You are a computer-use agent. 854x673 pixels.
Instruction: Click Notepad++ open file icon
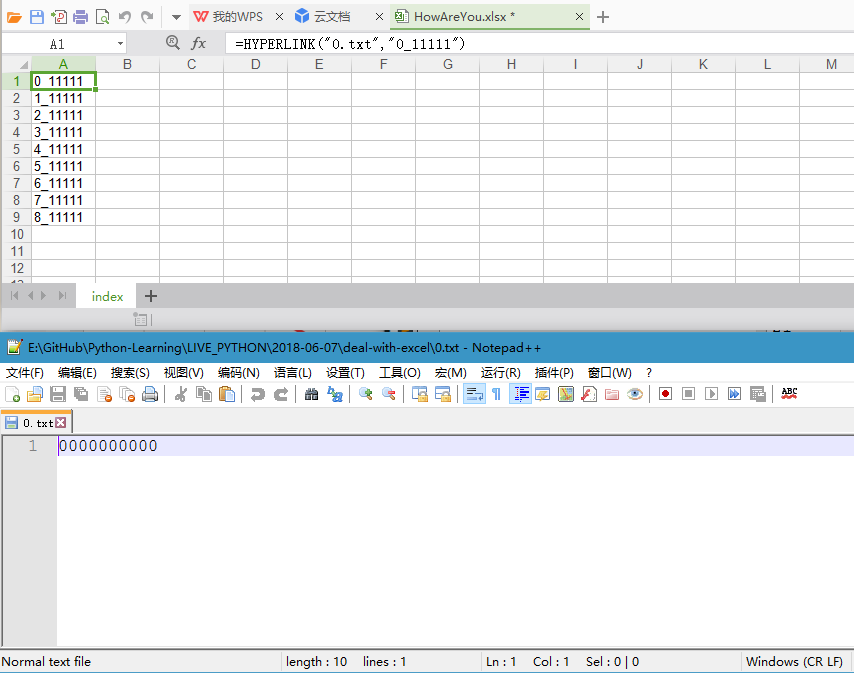click(x=34, y=394)
